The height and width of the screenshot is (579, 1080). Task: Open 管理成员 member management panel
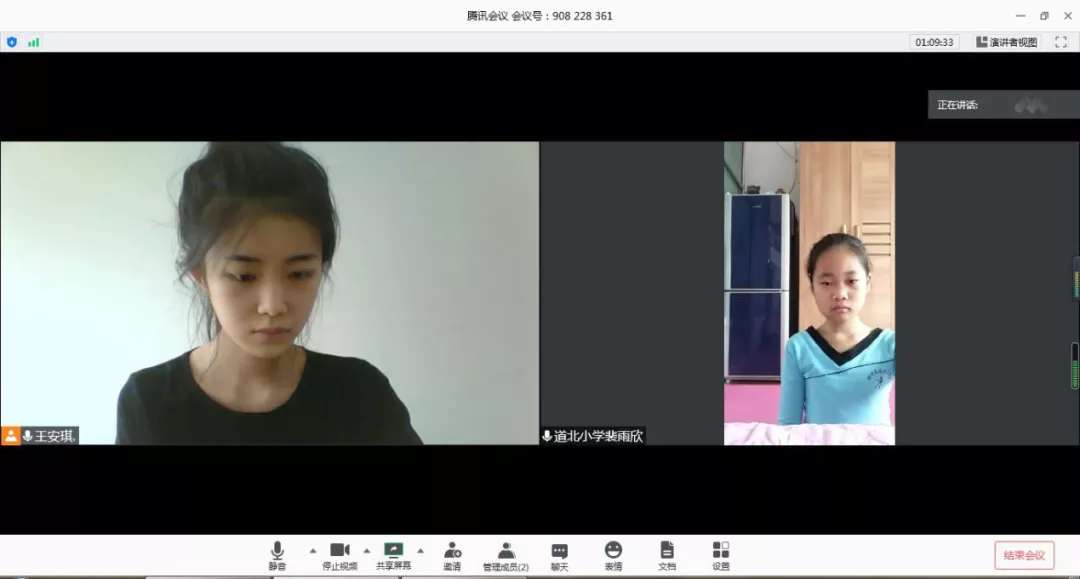pyautogui.click(x=506, y=555)
